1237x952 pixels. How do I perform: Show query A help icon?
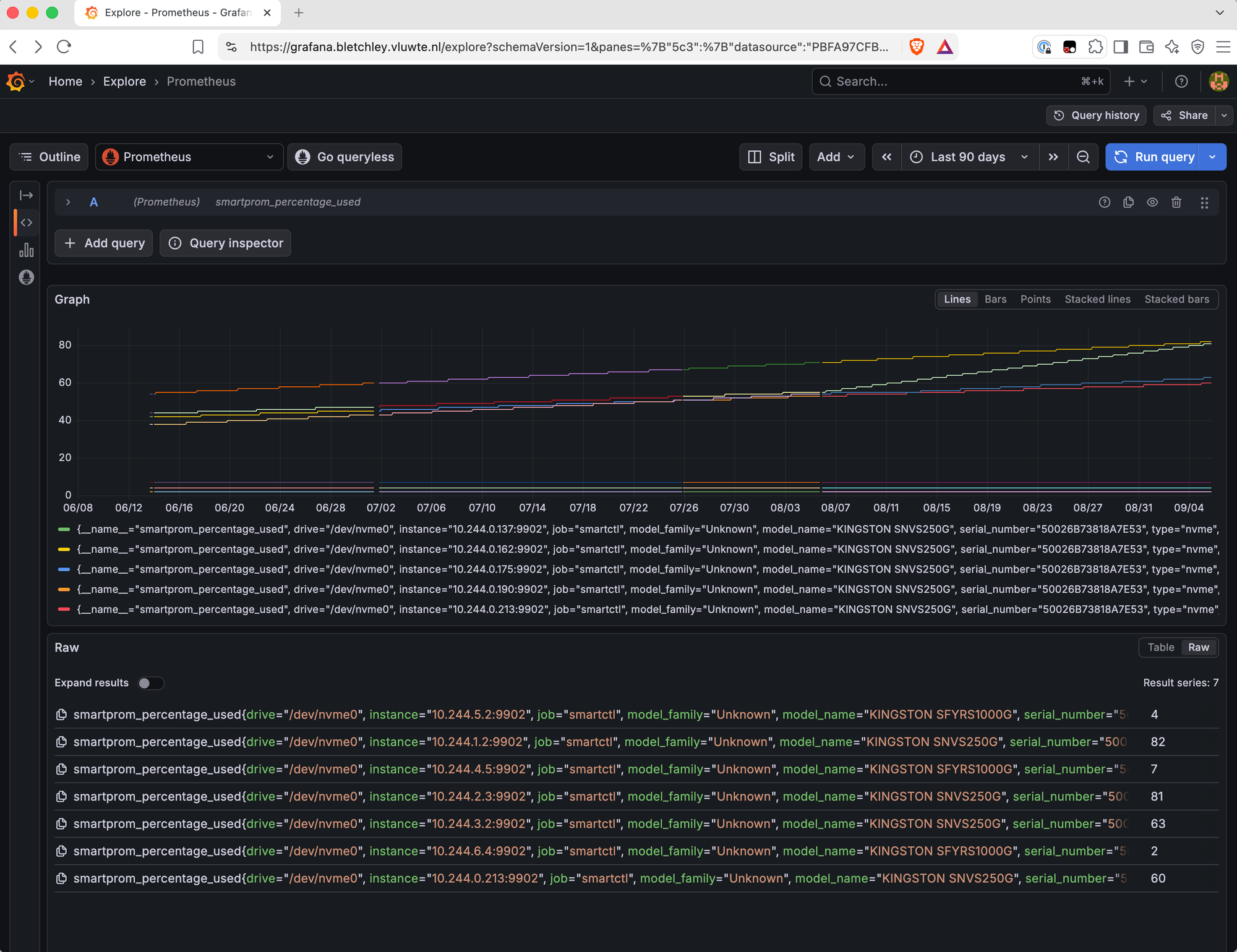1105,202
